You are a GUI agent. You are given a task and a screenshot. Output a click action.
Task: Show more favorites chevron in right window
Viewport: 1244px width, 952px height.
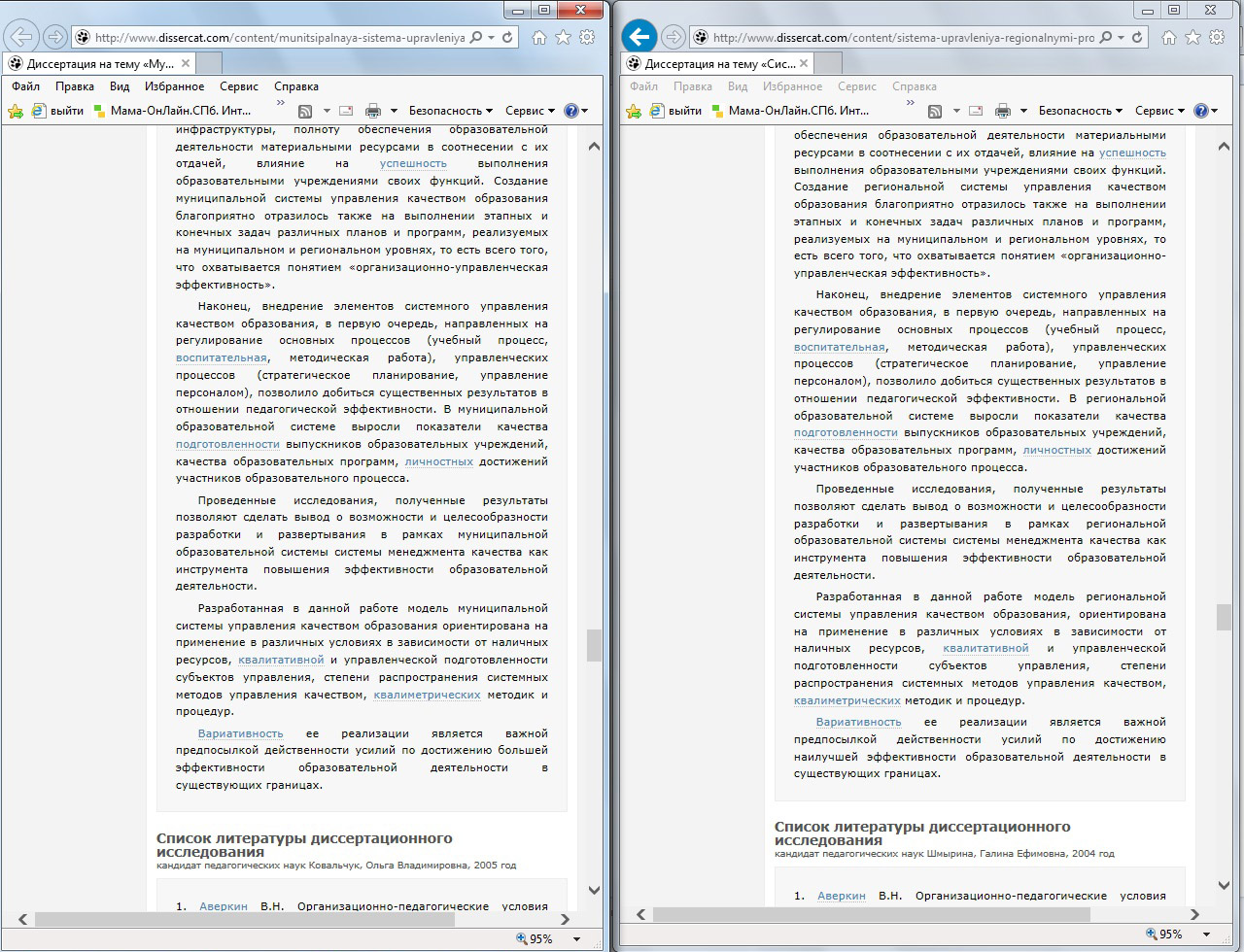click(911, 101)
